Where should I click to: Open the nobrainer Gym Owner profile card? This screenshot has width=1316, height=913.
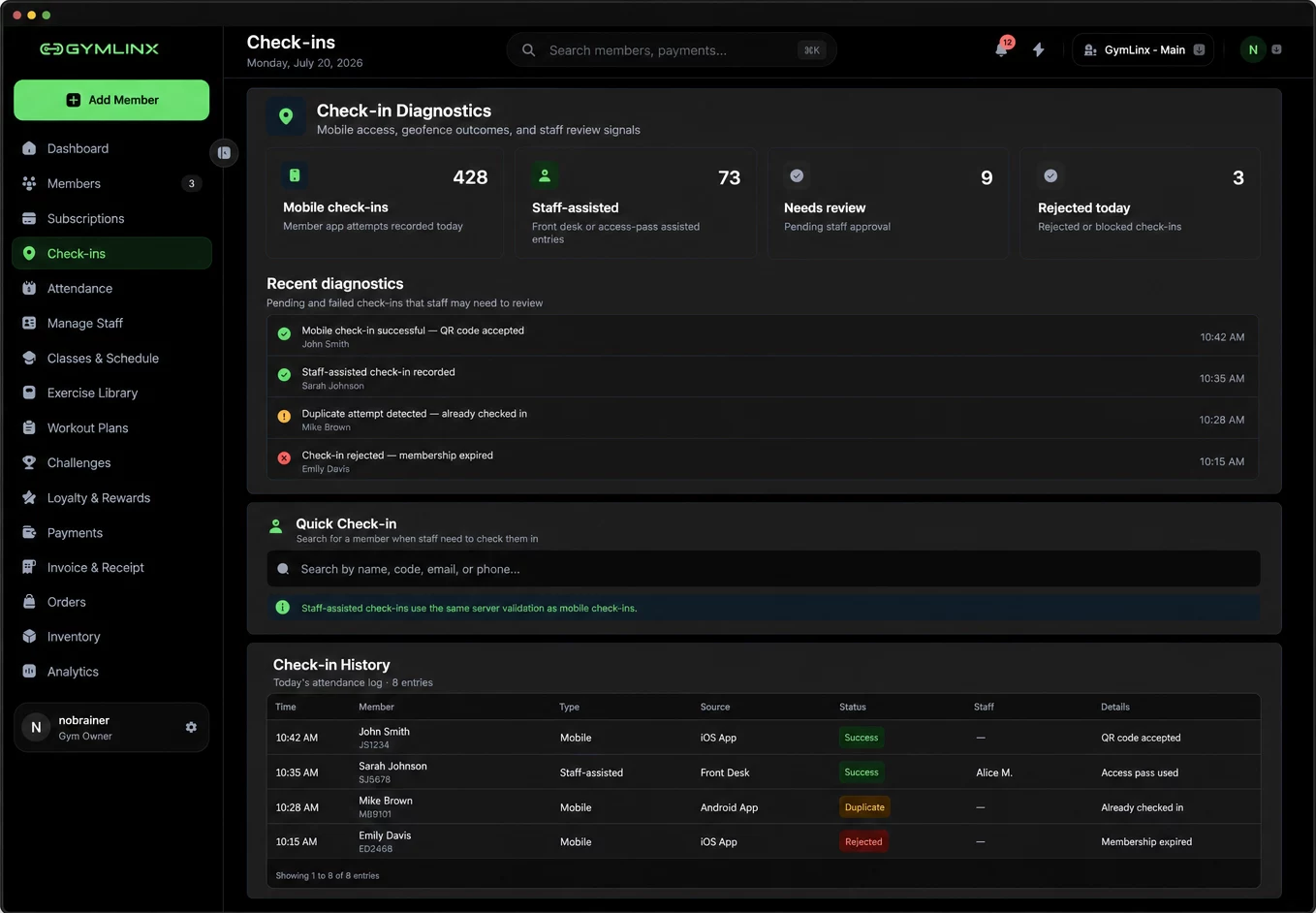point(111,727)
